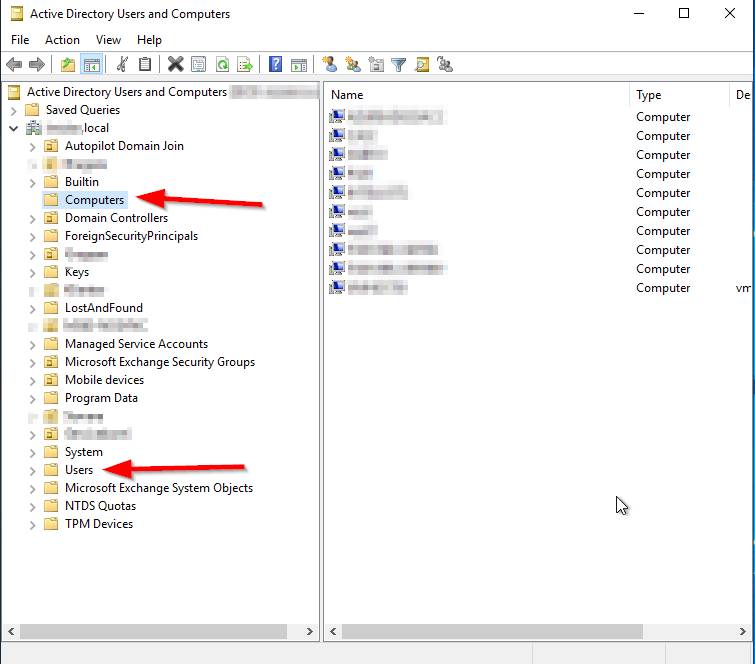
Task: Open the File menu
Action: [20, 40]
